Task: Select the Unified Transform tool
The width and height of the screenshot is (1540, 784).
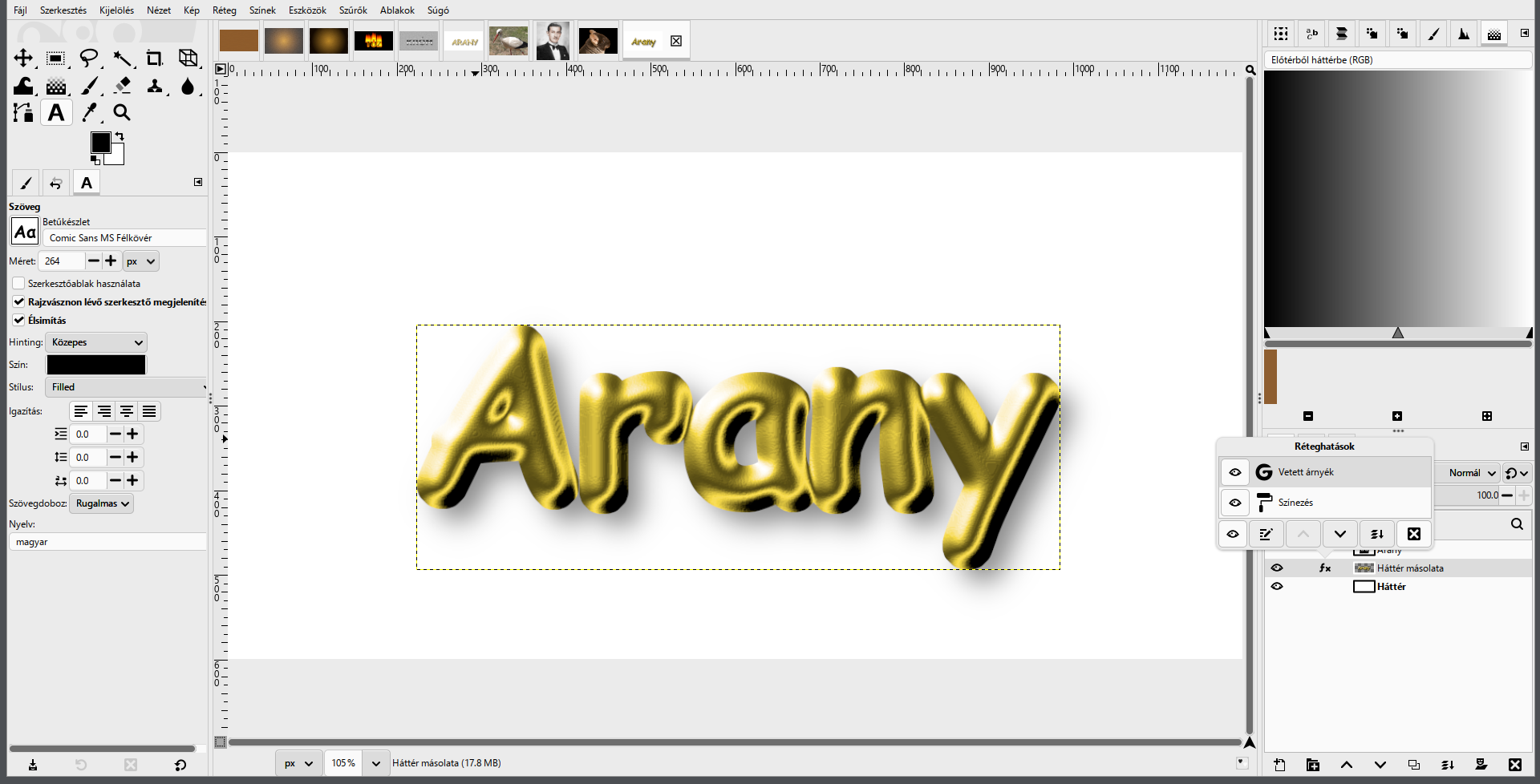Action: coord(188,58)
